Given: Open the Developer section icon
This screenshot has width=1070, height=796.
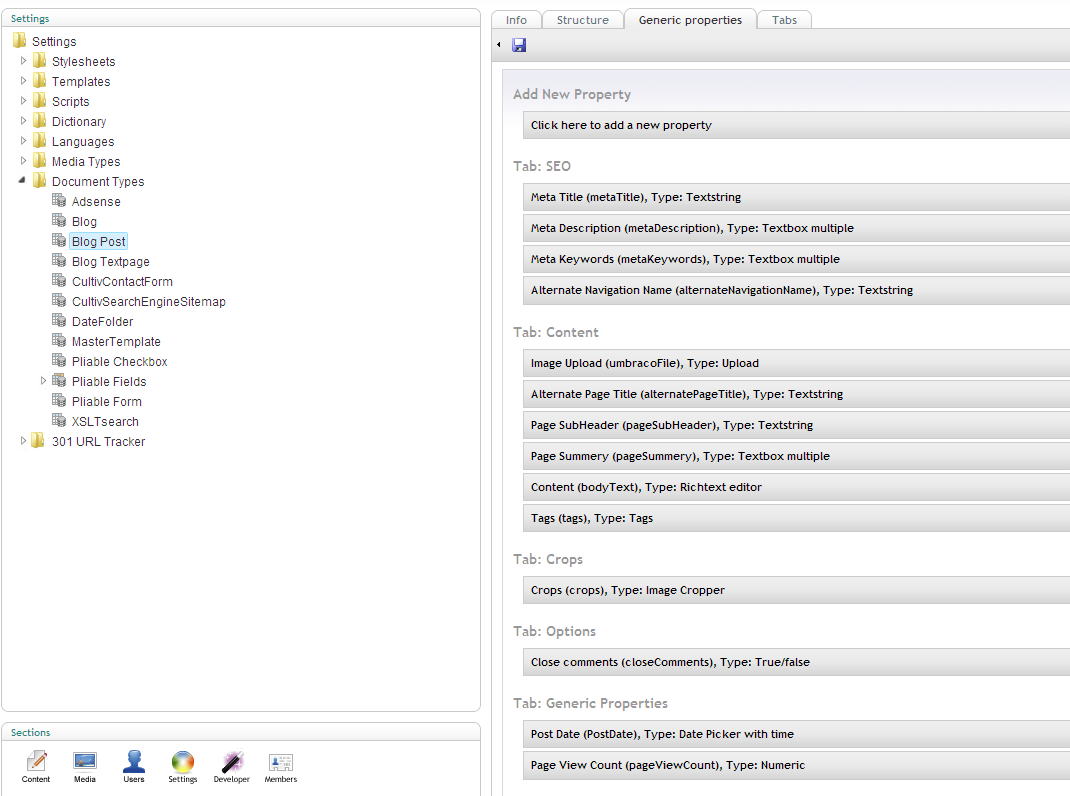Looking at the screenshot, I should tap(232, 762).
